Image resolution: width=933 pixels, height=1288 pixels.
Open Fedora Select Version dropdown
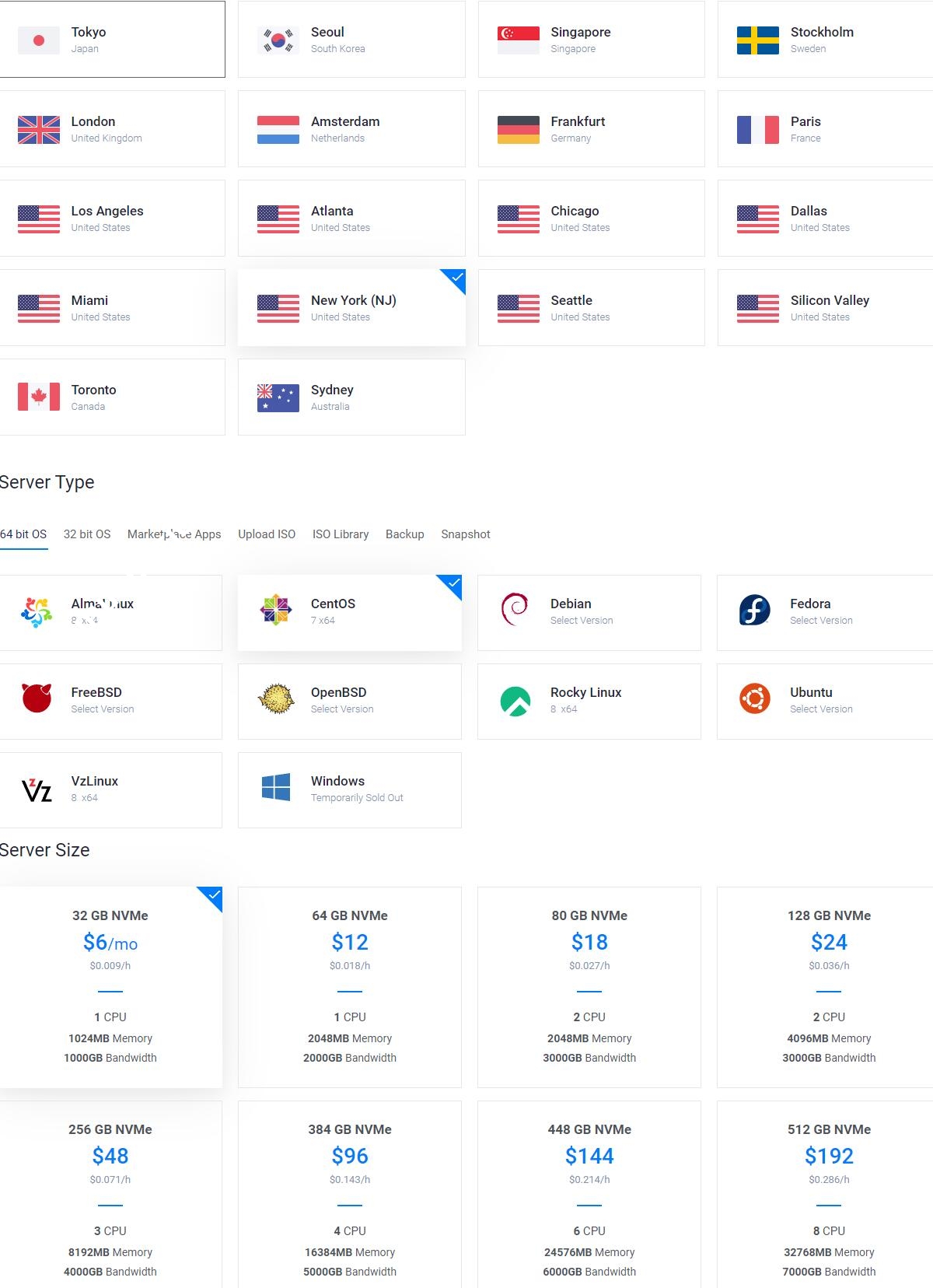(821, 621)
